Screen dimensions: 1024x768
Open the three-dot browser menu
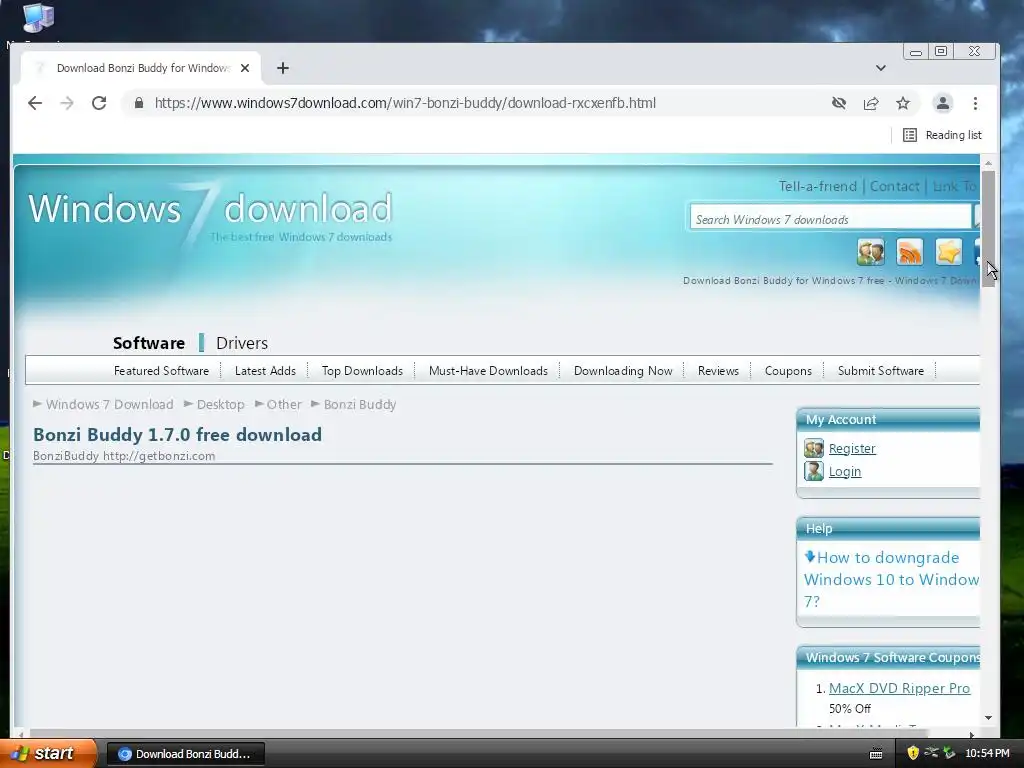coord(975,103)
